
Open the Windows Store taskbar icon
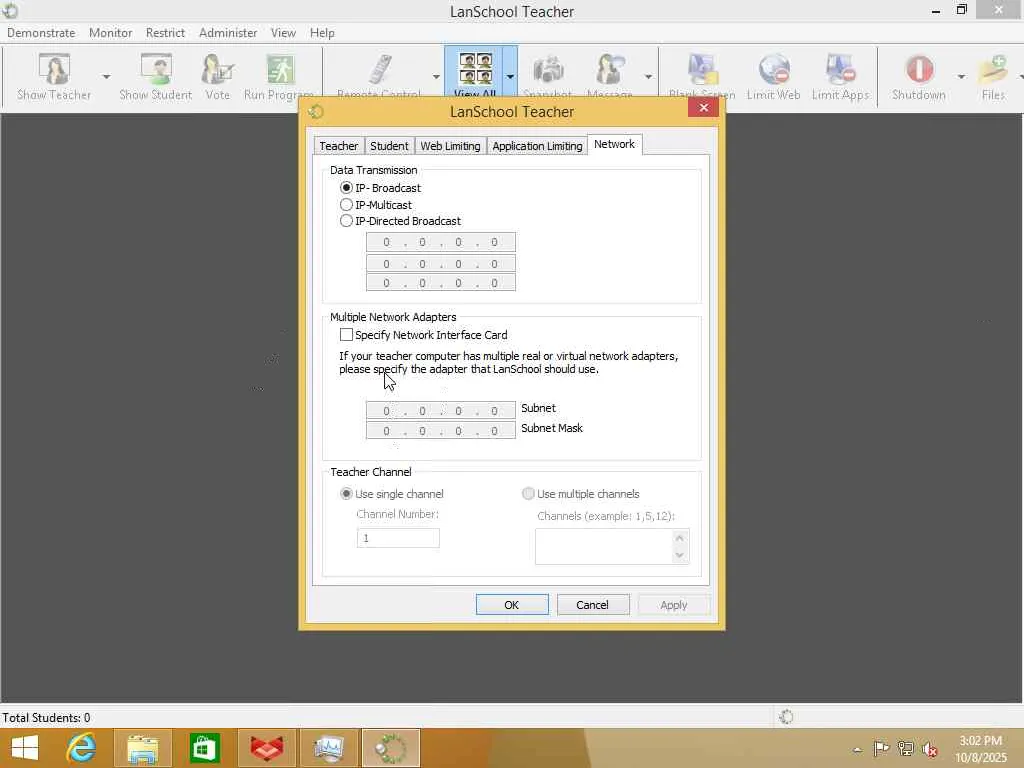pos(204,748)
